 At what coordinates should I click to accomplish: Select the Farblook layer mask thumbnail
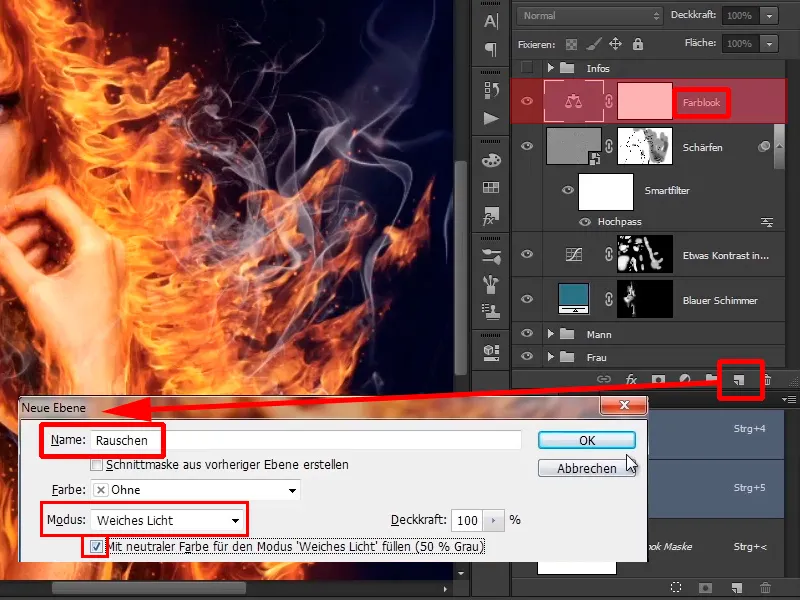645,101
